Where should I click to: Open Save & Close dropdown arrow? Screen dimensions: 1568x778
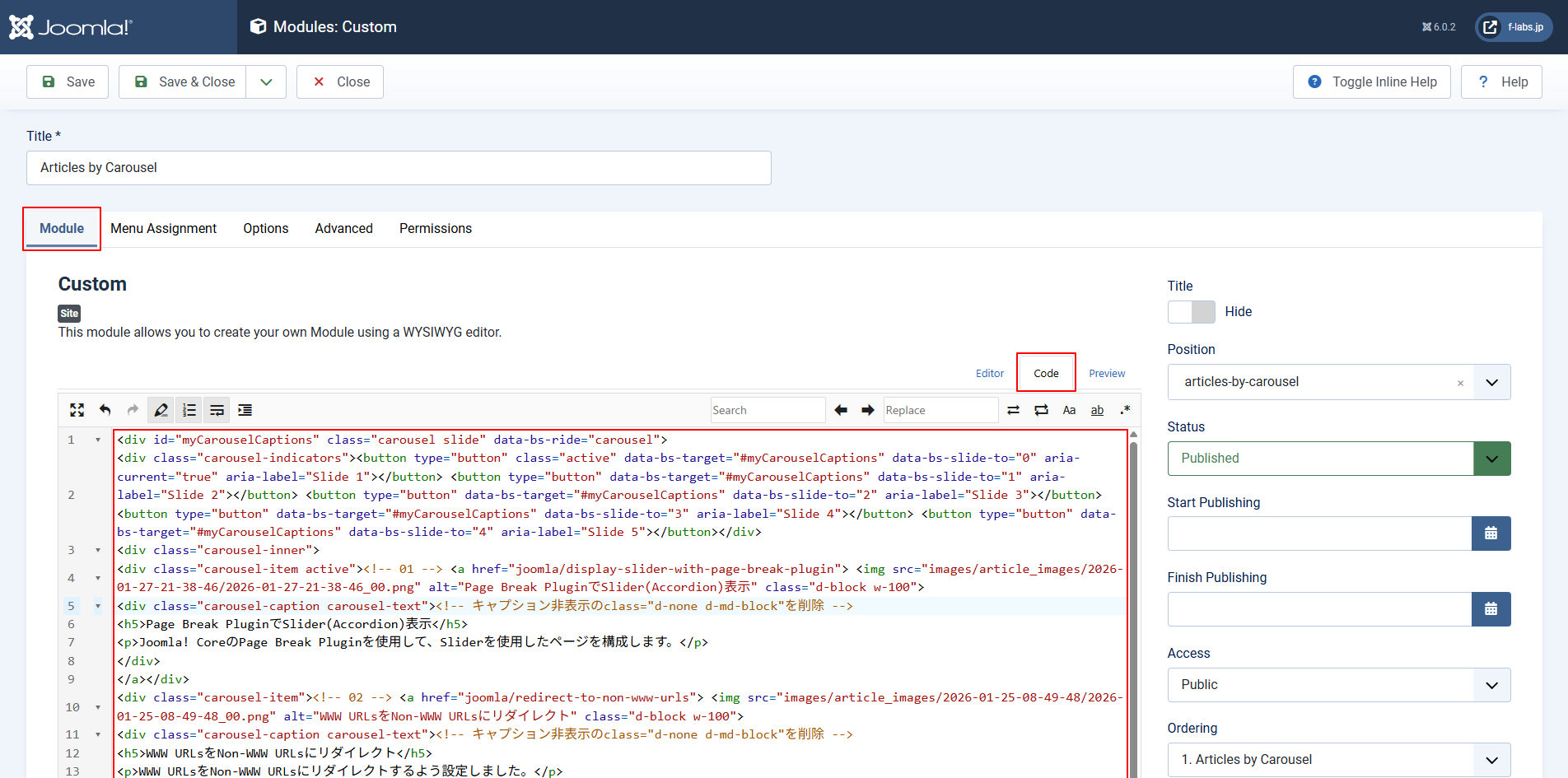click(x=266, y=82)
